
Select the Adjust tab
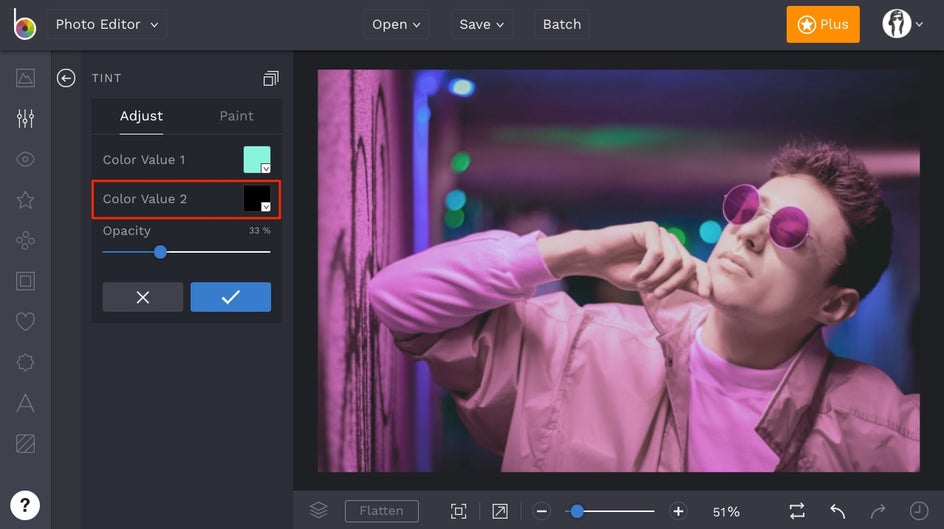pyautogui.click(x=141, y=116)
